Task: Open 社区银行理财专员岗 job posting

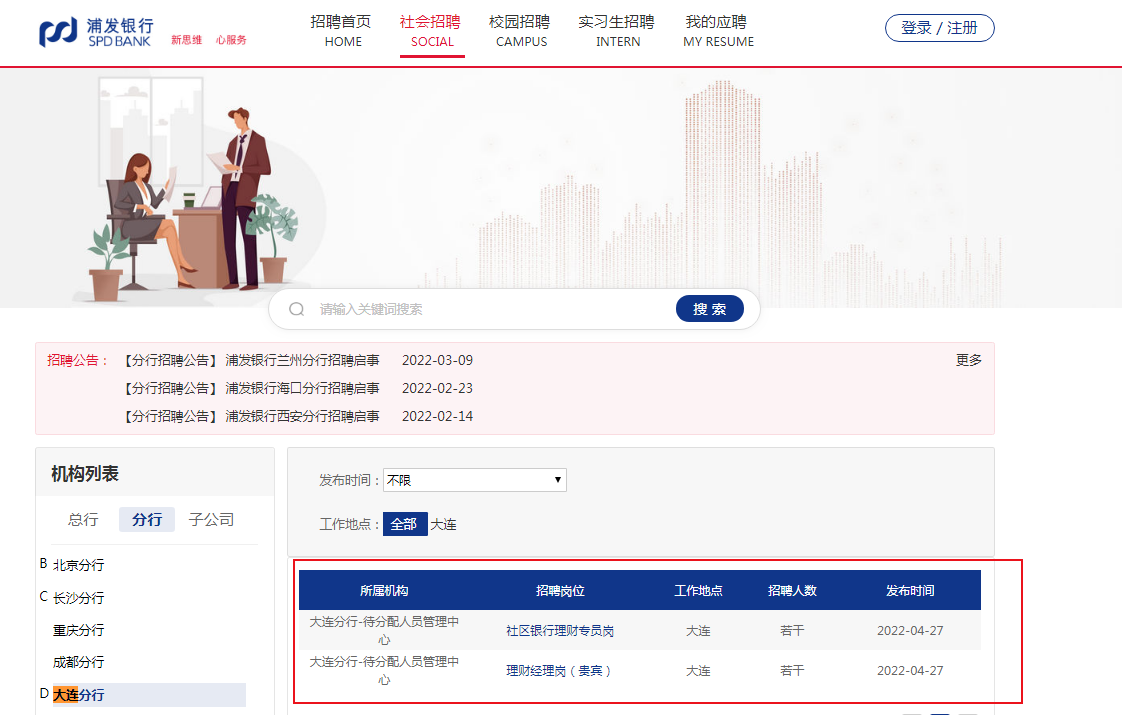Action: 560,631
